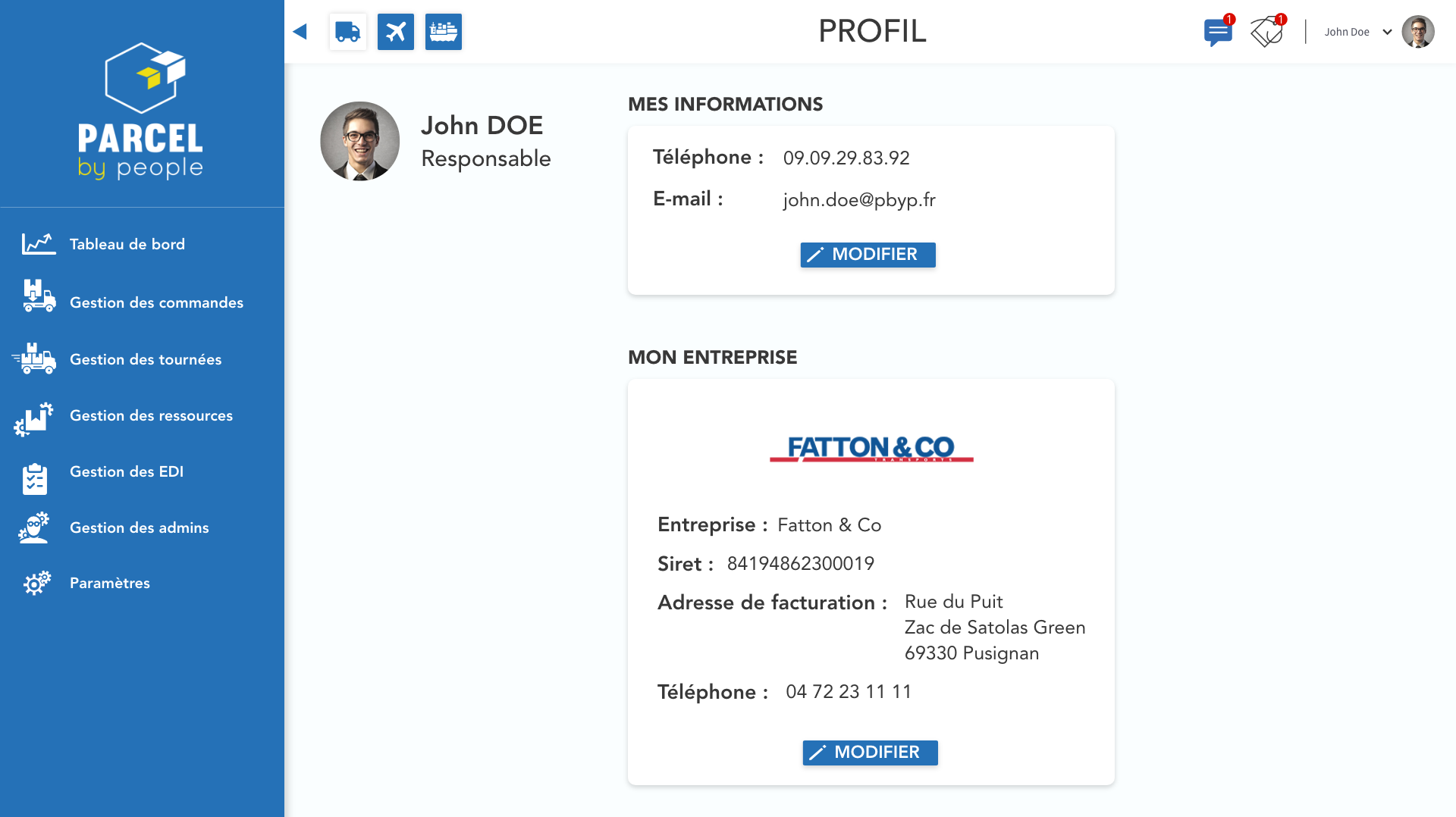The width and height of the screenshot is (1456, 817).
Task: Click the Parcel by People logo
Action: point(141,111)
